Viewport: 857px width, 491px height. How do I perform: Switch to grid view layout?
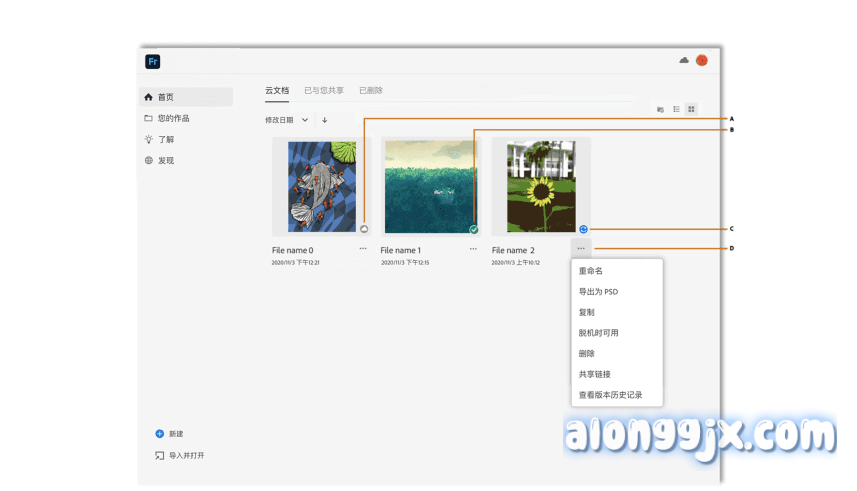pyautogui.click(x=691, y=109)
